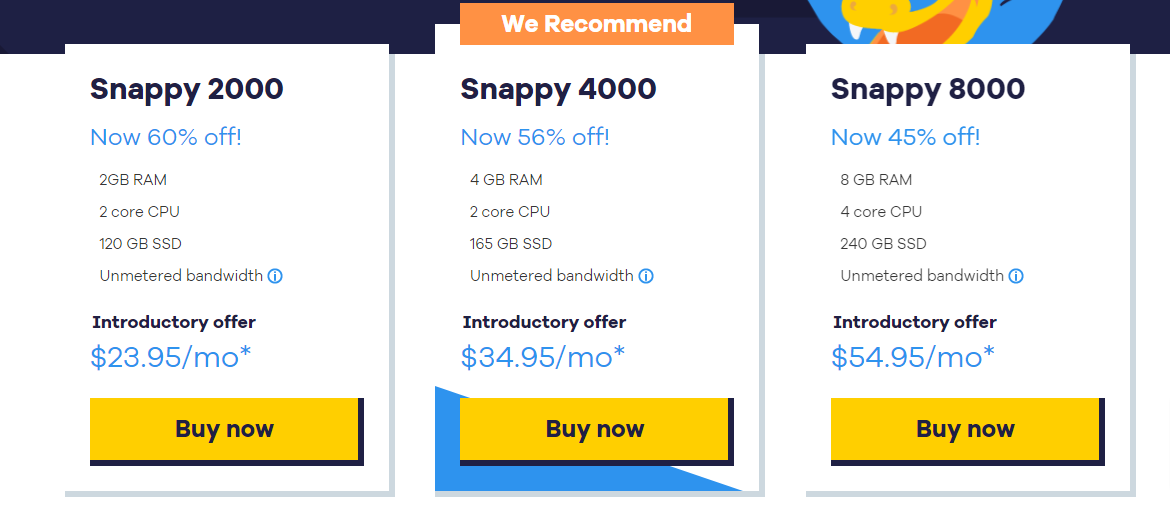
Task: Click 8 GB RAM feature line
Action: tap(876, 180)
